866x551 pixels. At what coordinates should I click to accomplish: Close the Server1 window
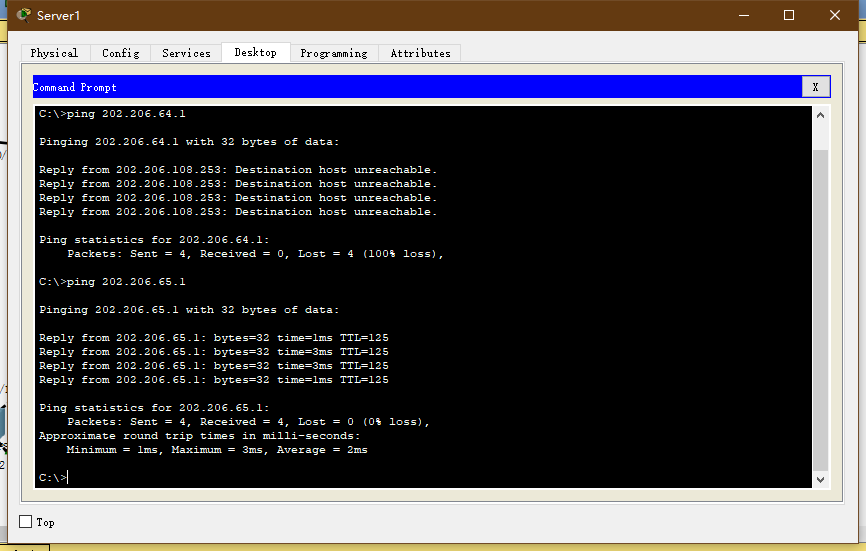tap(835, 15)
